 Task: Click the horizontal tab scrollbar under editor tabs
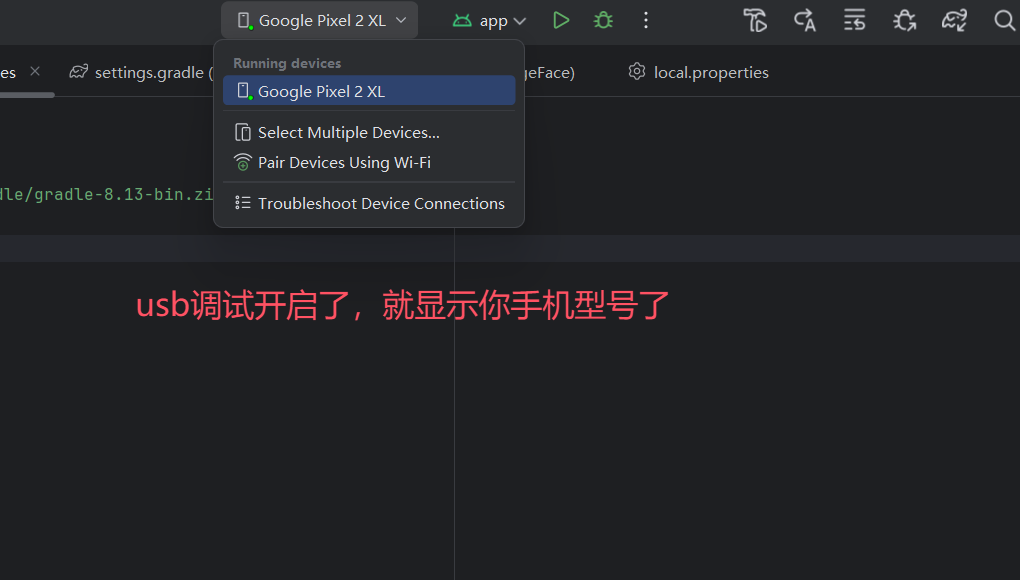(27, 95)
